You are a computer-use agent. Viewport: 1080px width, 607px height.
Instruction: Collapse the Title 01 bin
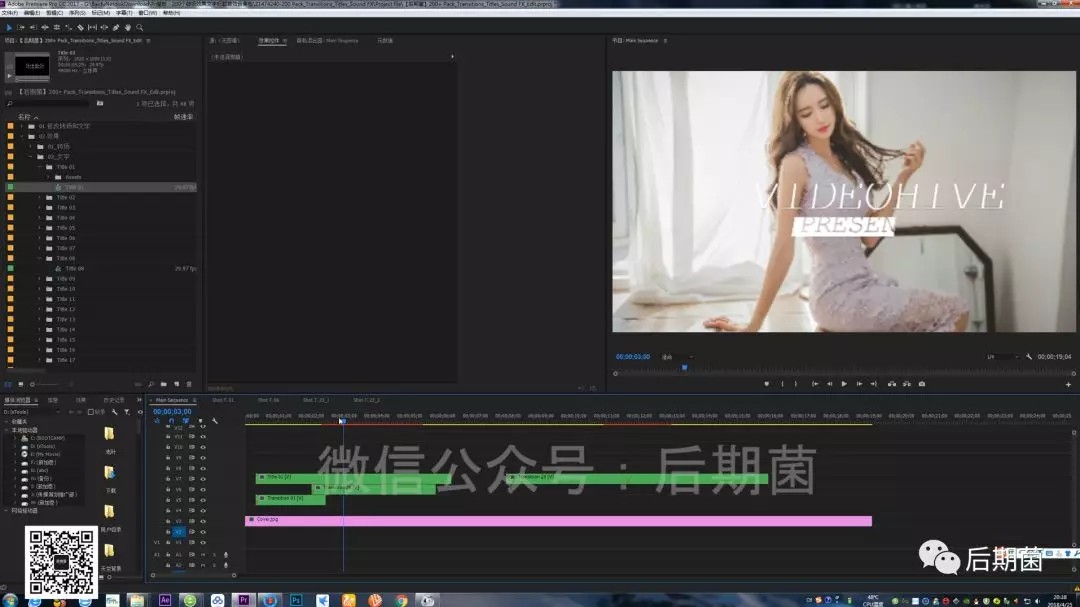tap(40, 167)
